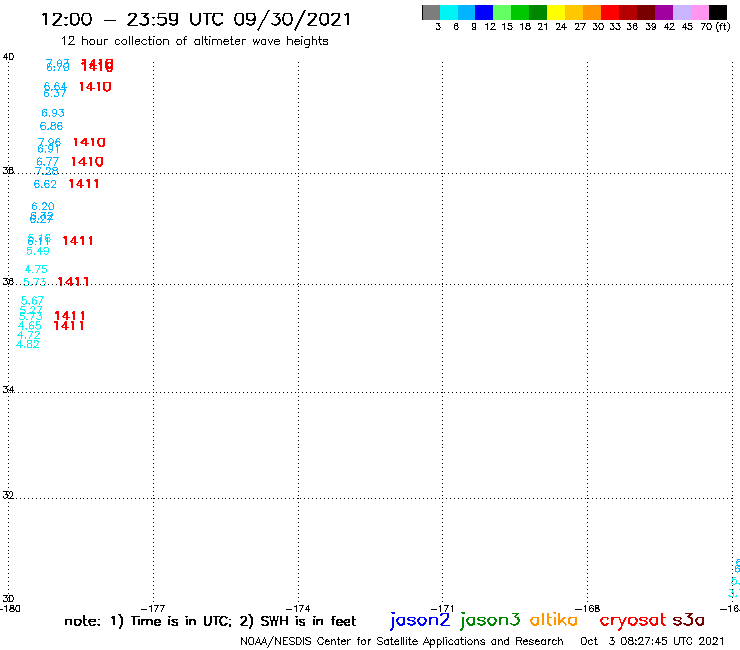The image size is (740, 650).
Task: Click the longitude axis label -180
Action: coord(10,608)
